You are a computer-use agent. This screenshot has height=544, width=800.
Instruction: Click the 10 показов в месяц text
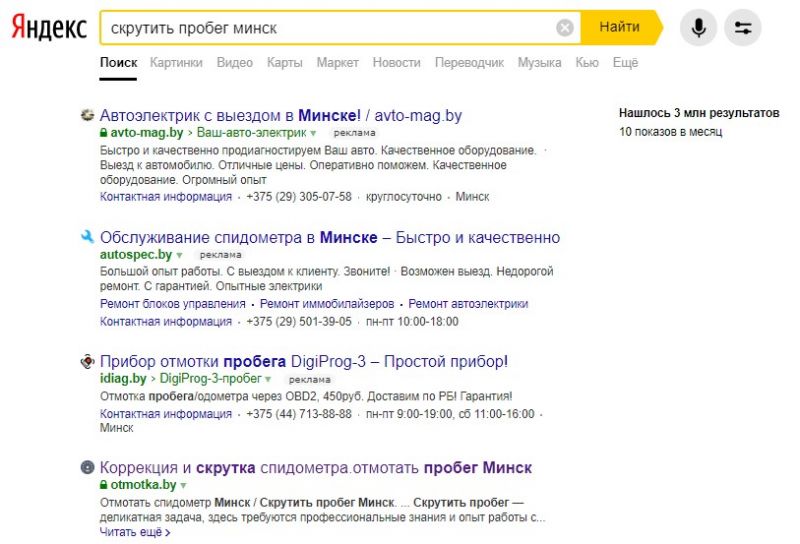tap(670, 132)
